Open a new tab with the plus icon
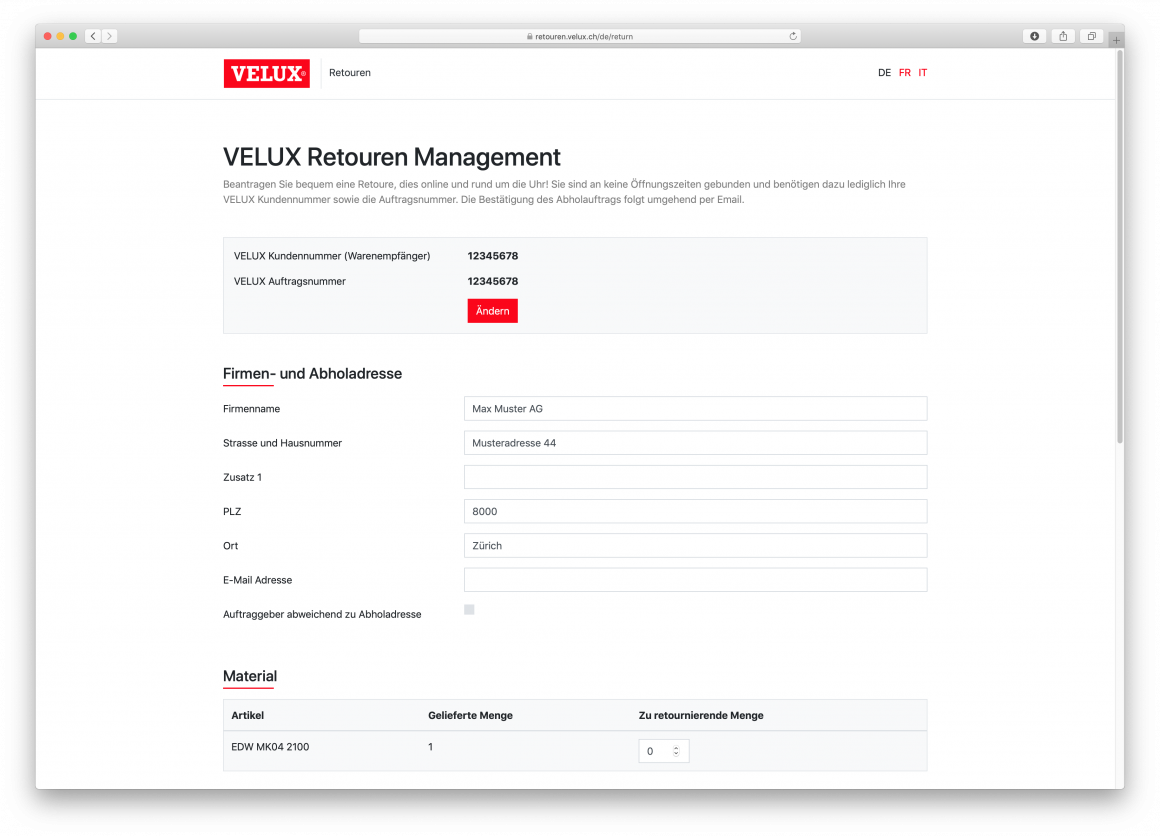 click(1116, 41)
